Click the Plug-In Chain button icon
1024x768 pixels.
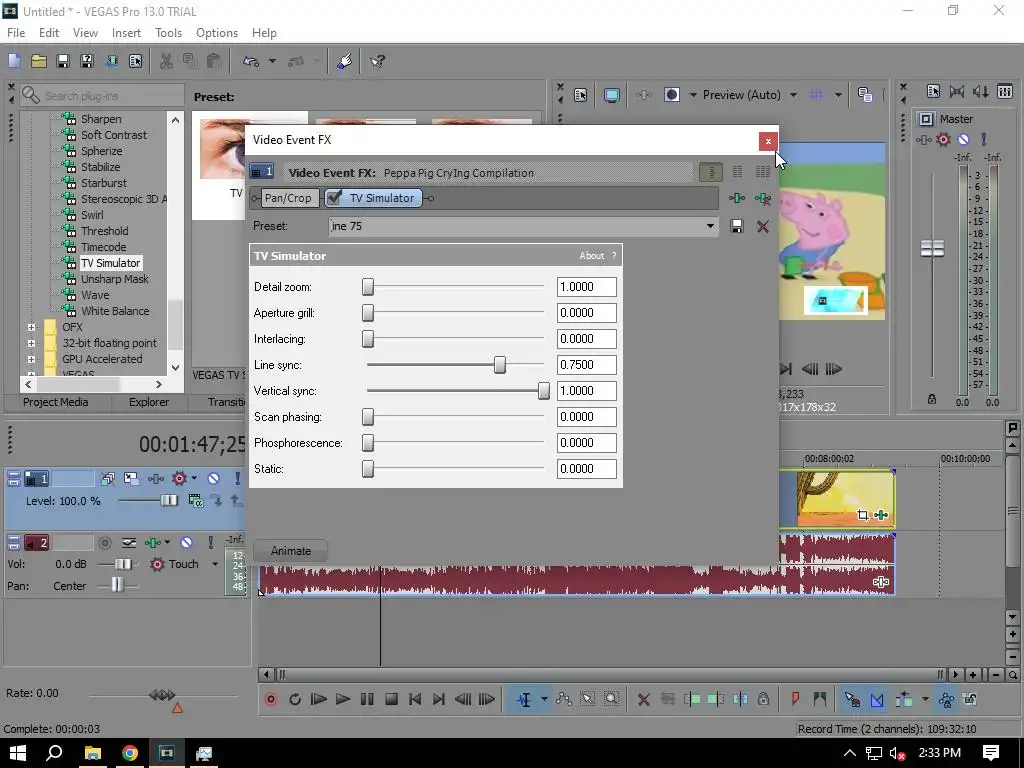737,198
